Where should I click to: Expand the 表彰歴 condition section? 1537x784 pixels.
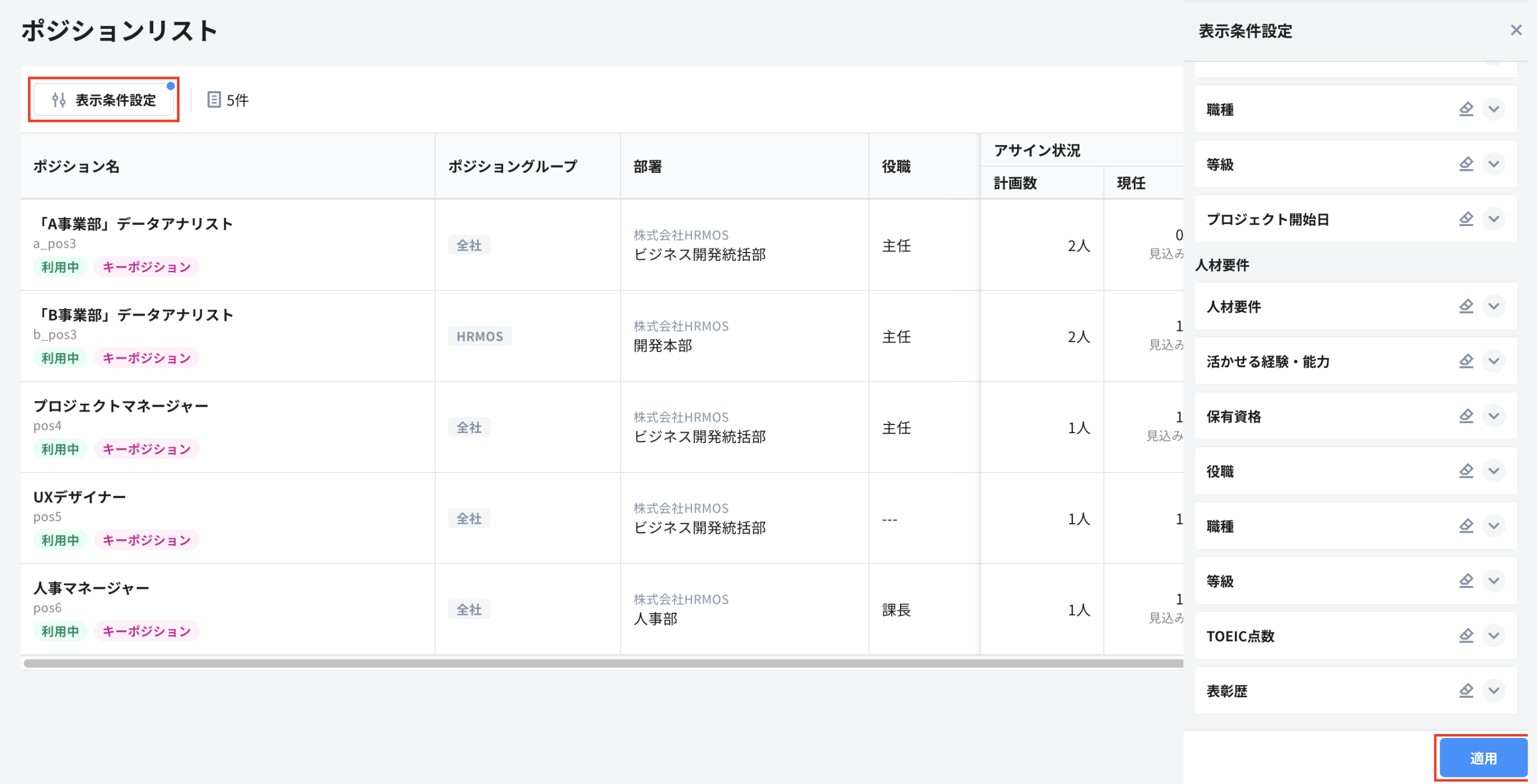1494,690
